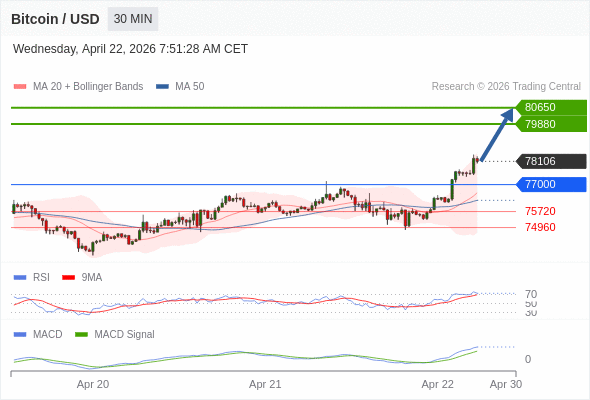Click the Apr 21 date axis label
Screen dimensions: 590x400
click(265, 384)
